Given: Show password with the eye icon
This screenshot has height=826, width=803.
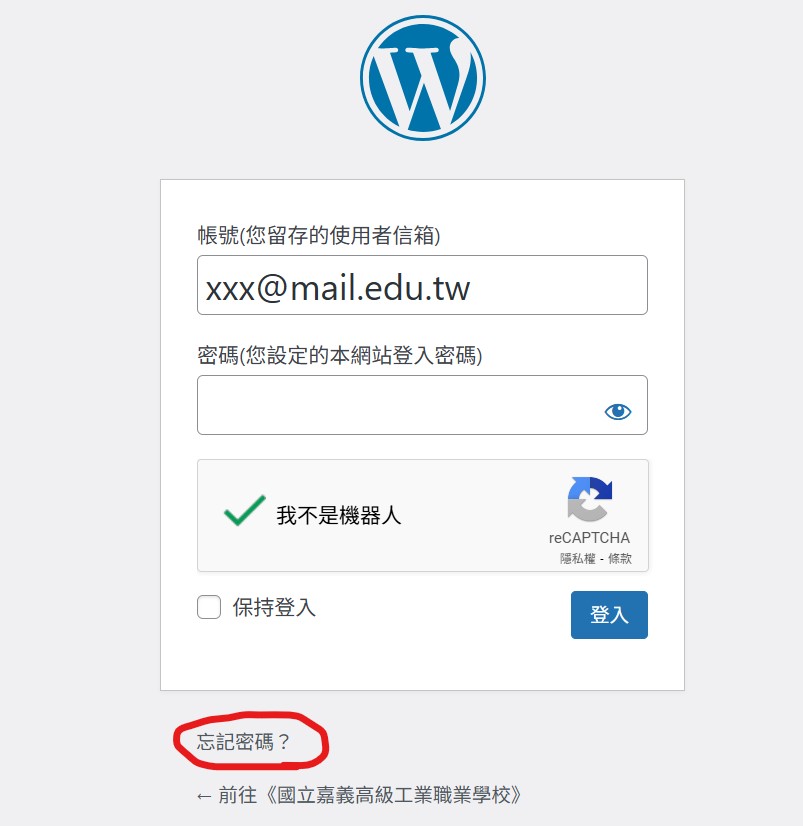Looking at the screenshot, I should [x=618, y=411].
